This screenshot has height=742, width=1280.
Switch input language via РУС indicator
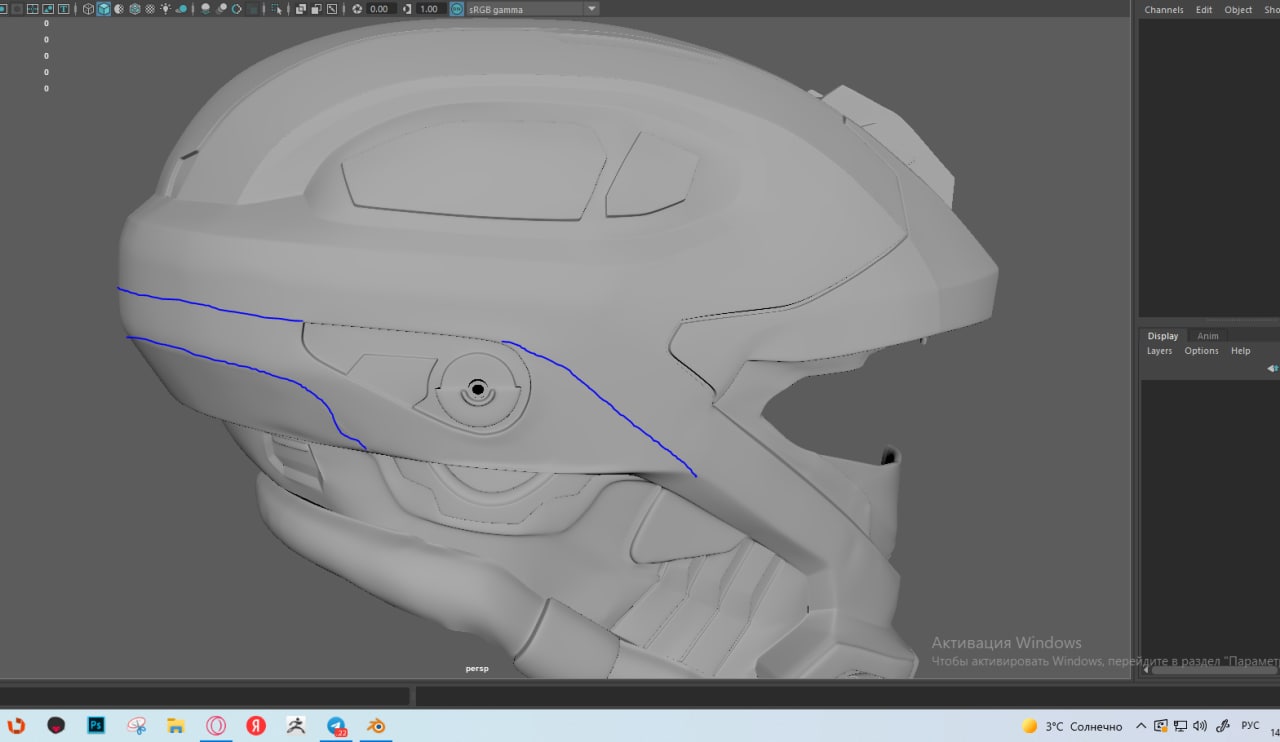[x=1250, y=726]
